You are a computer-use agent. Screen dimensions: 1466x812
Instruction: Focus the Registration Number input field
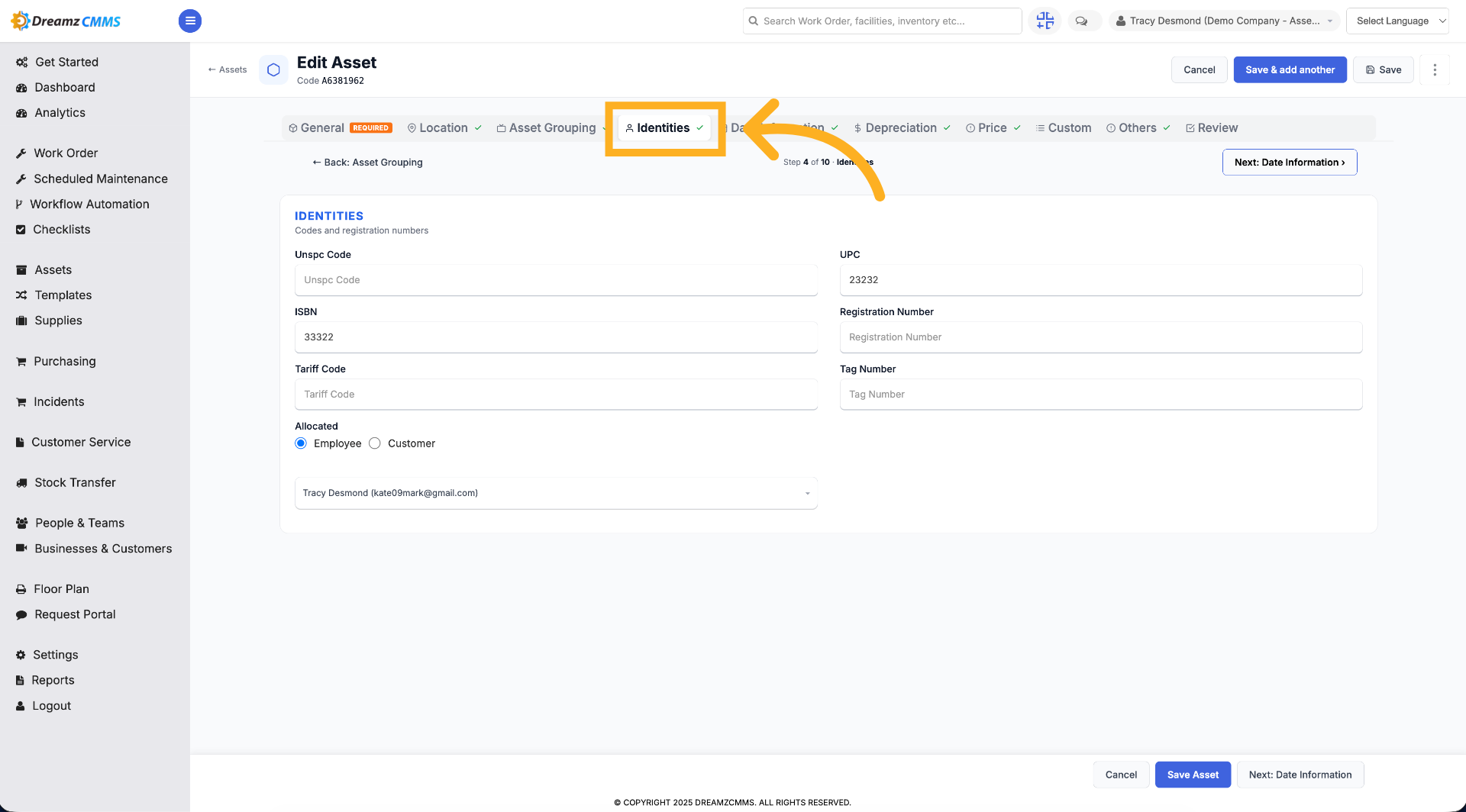(1101, 337)
